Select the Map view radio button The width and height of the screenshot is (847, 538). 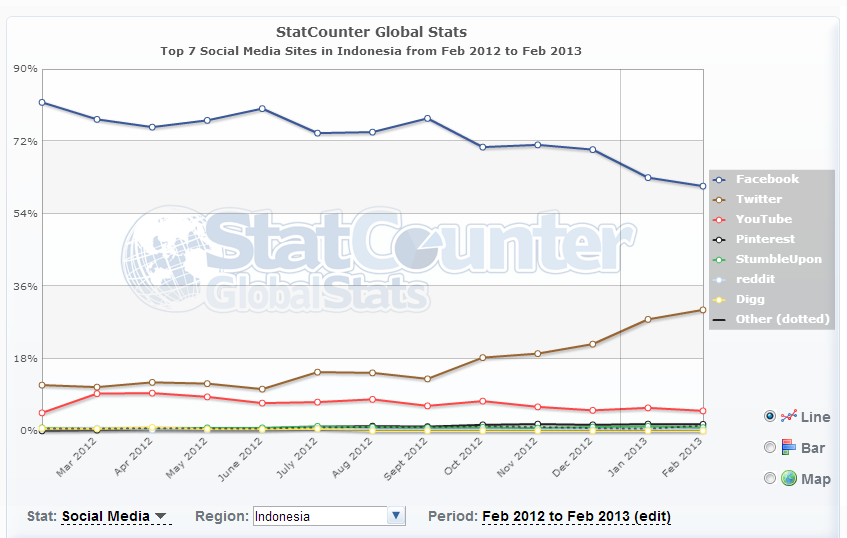769,478
